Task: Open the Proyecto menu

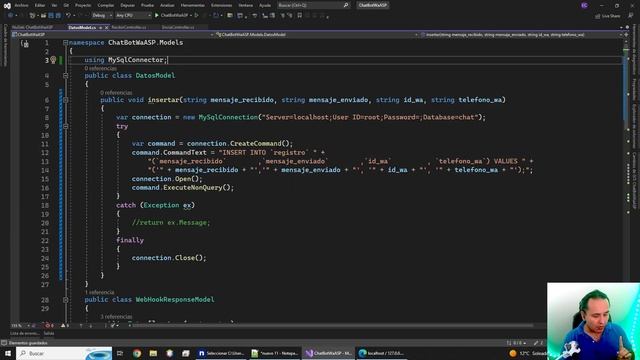Action: [83, 5]
